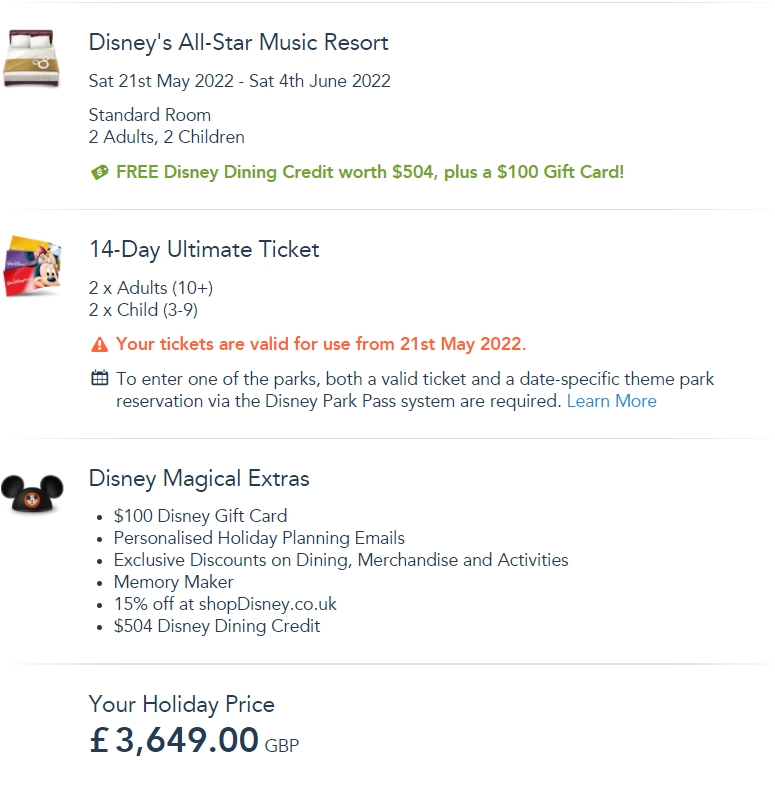Click the stay dates 21st May to 4th June
Viewport: 775px width, 785px height.
click(x=239, y=81)
